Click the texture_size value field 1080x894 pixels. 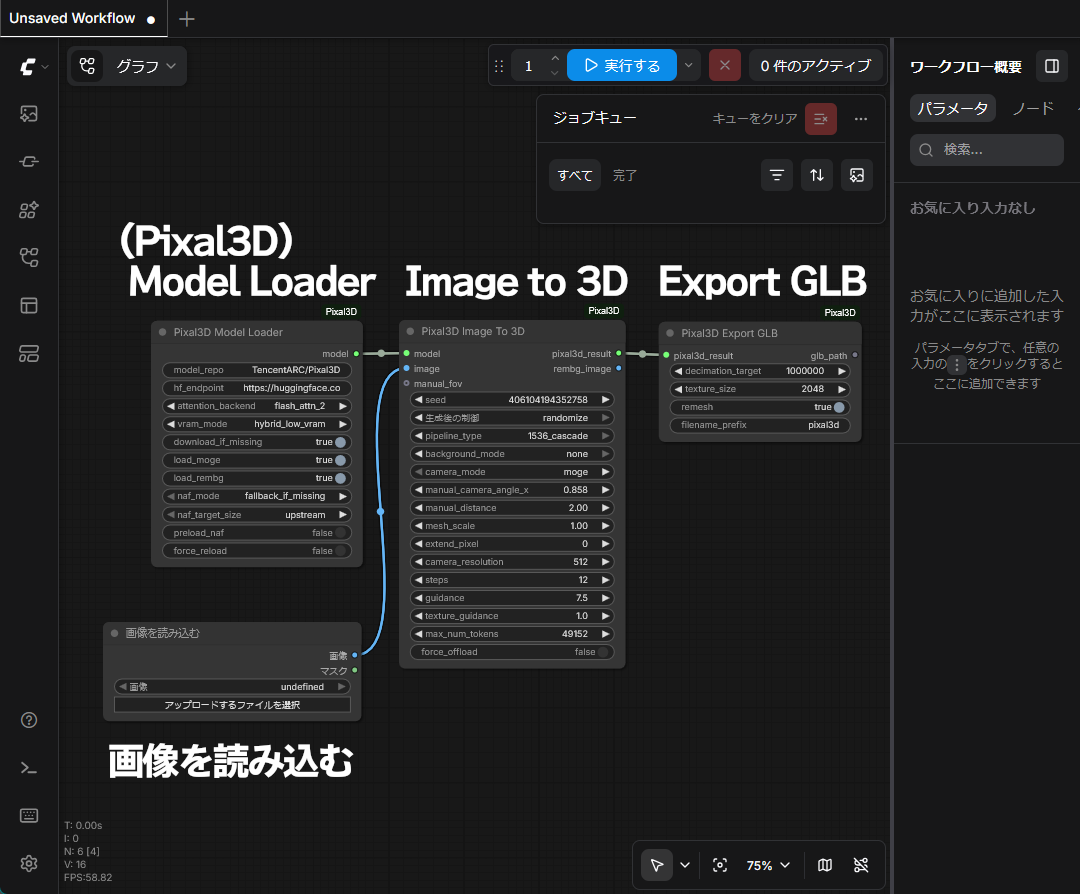pos(760,389)
